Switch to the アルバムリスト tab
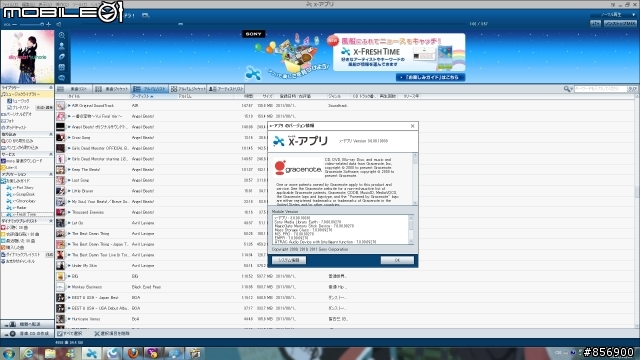This screenshot has width=640, height=360. pos(150,89)
